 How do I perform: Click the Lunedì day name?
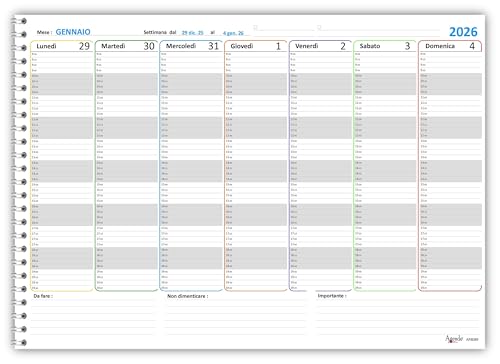[46, 46]
